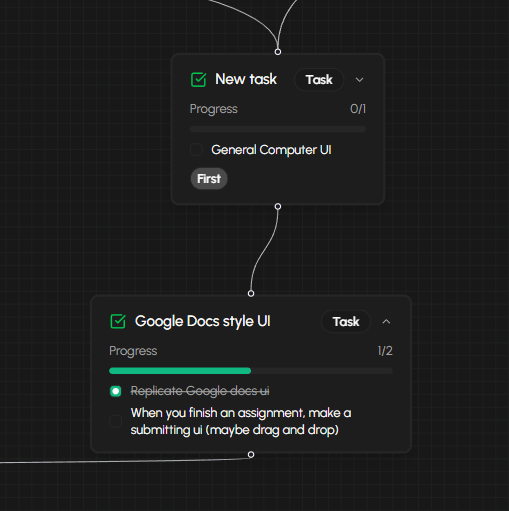This screenshot has height=511, width=509.
Task: Click the green check icon beside New task
Action: pos(198,80)
